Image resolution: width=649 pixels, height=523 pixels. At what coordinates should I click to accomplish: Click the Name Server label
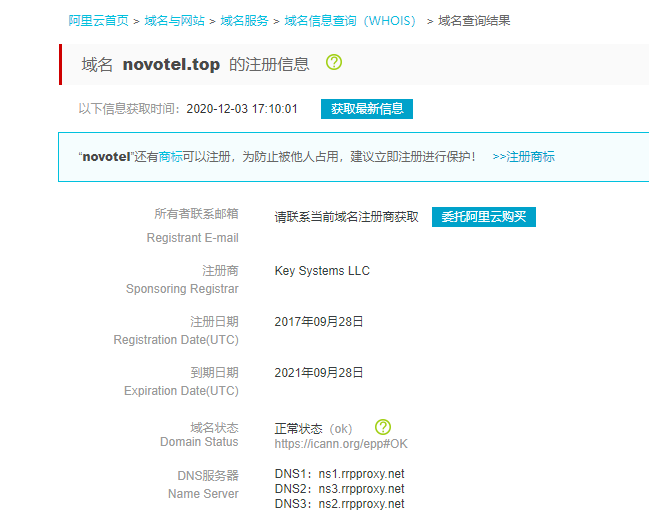(x=203, y=494)
